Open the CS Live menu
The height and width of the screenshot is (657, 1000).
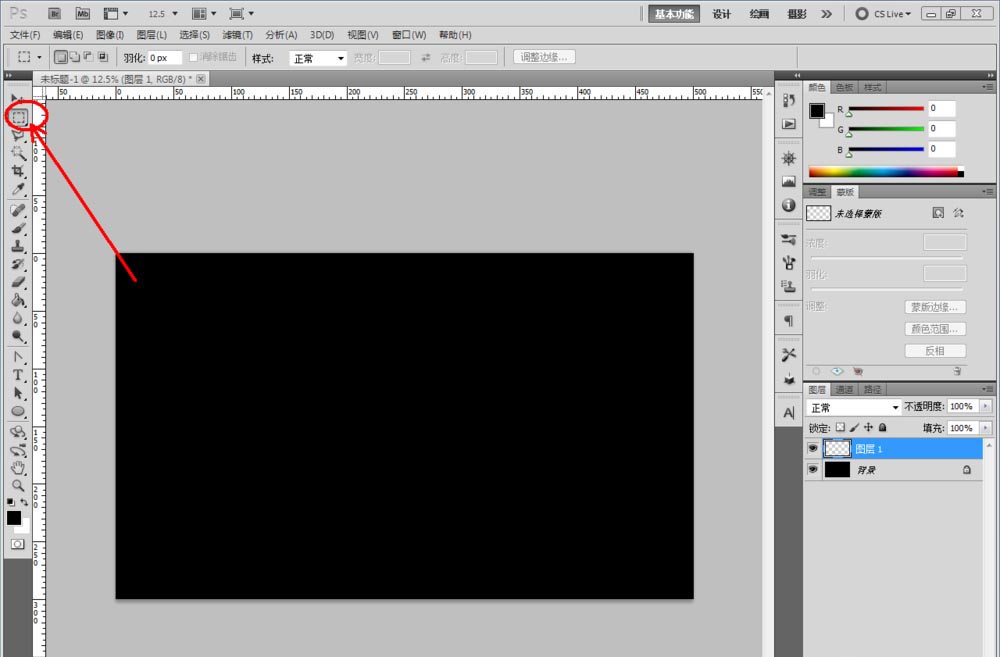point(884,13)
